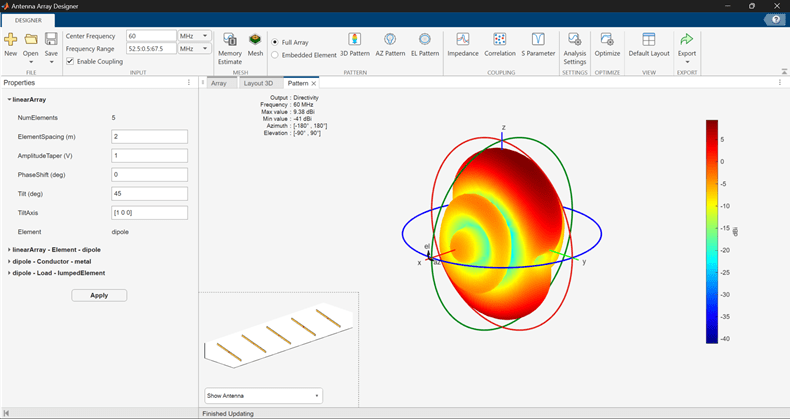
Task: Switch to the Array tab
Action: point(218,83)
